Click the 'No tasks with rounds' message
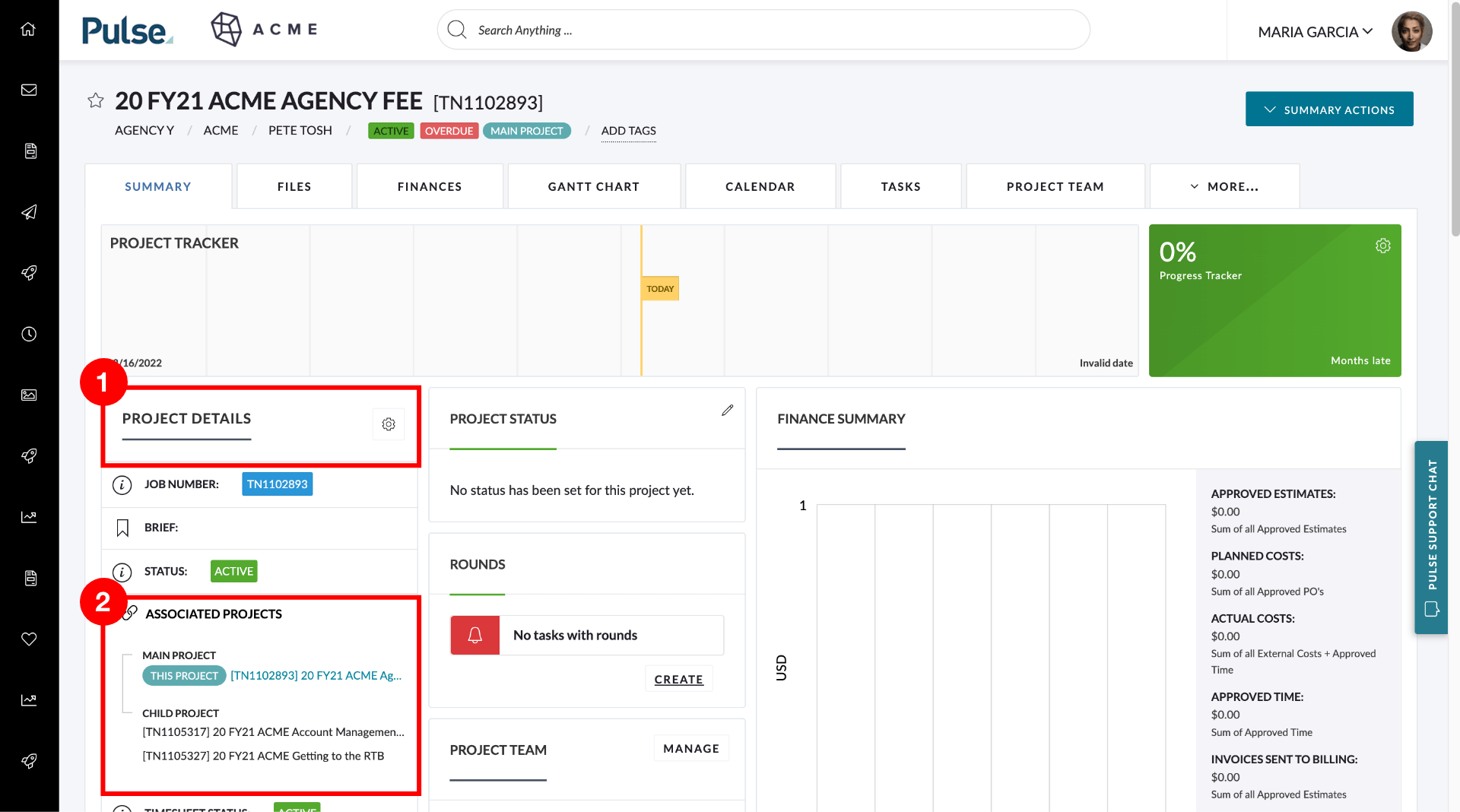 [576, 635]
